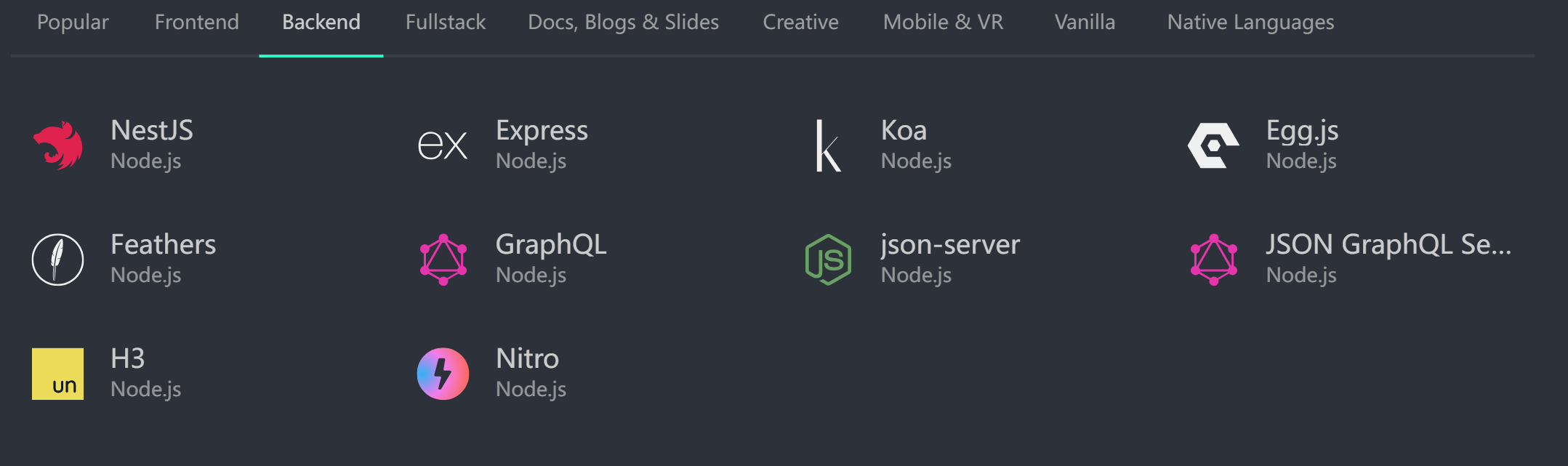The image size is (1568, 466).
Task: Click the NestJS red cat logo
Action: coord(58,145)
